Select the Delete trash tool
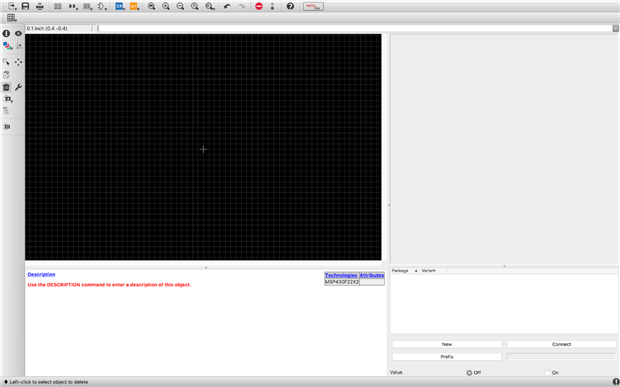Image resolution: width=620 pixels, height=387 pixels. tap(6, 87)
